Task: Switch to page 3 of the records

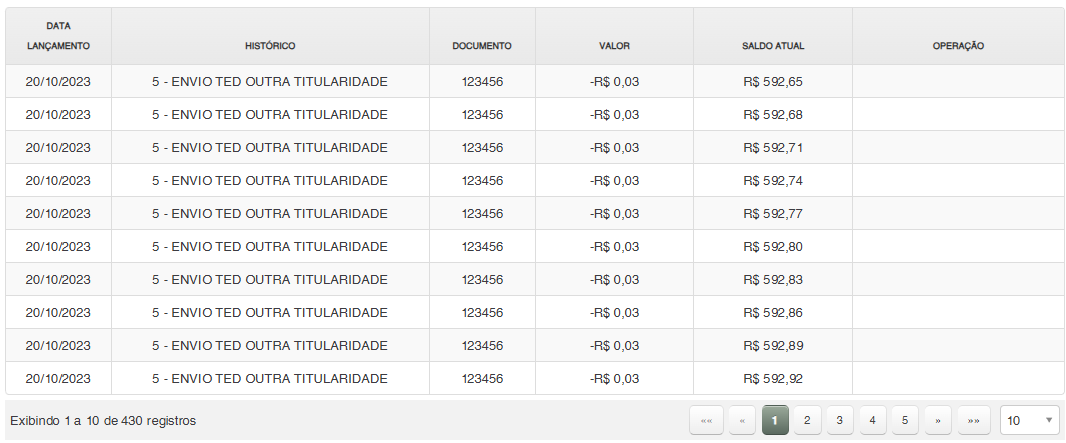Action: (x=839, y=421)
